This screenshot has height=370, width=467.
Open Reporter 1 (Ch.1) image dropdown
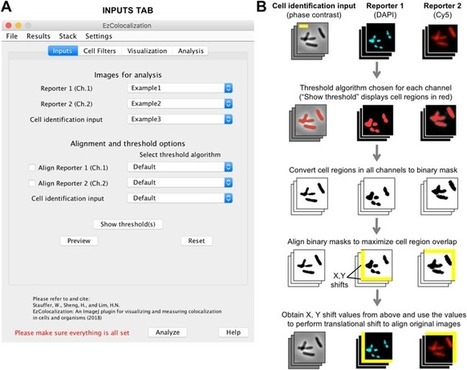pos(180,88)
